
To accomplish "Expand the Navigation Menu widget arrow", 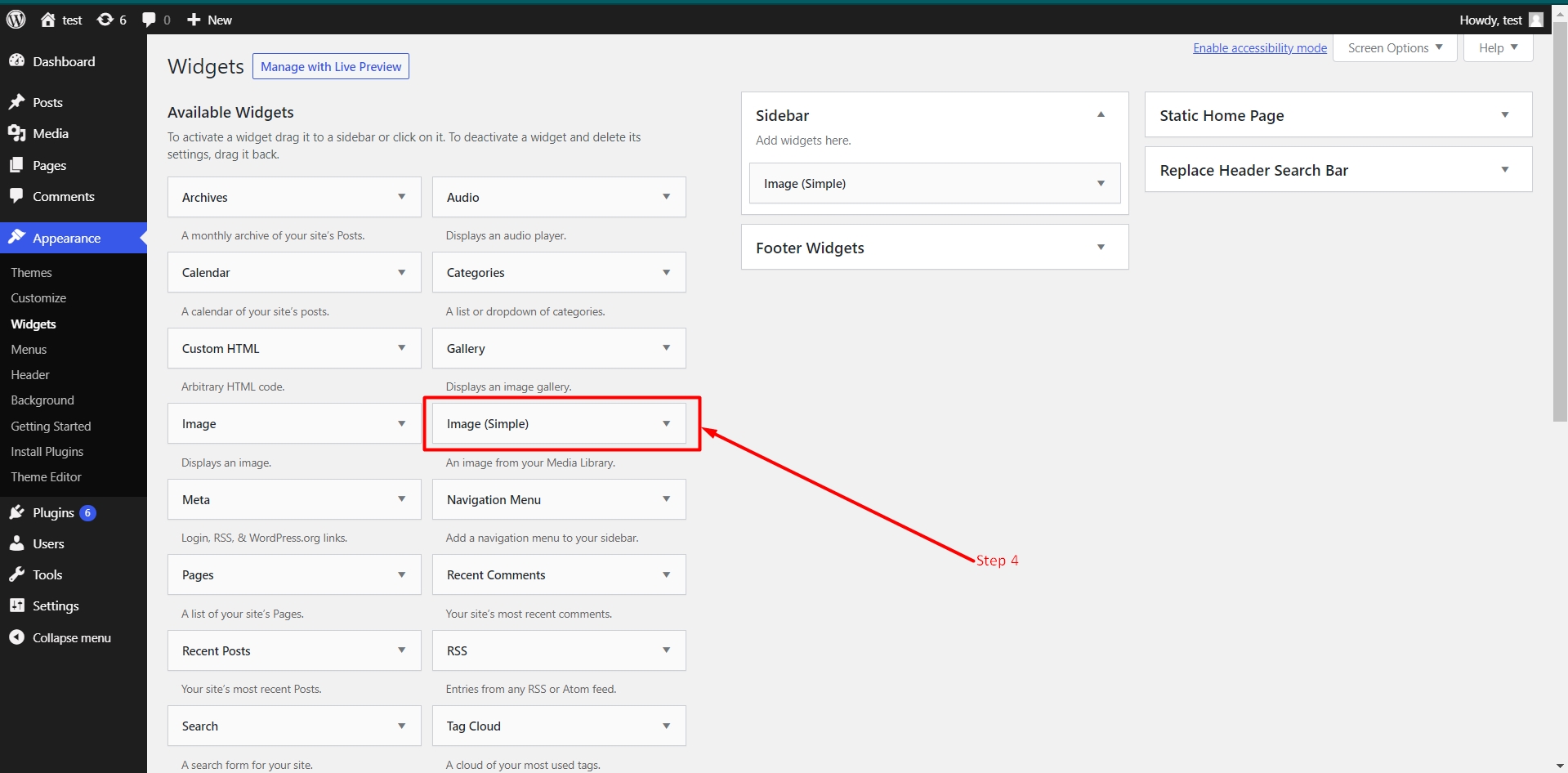I will coord(667,499).
